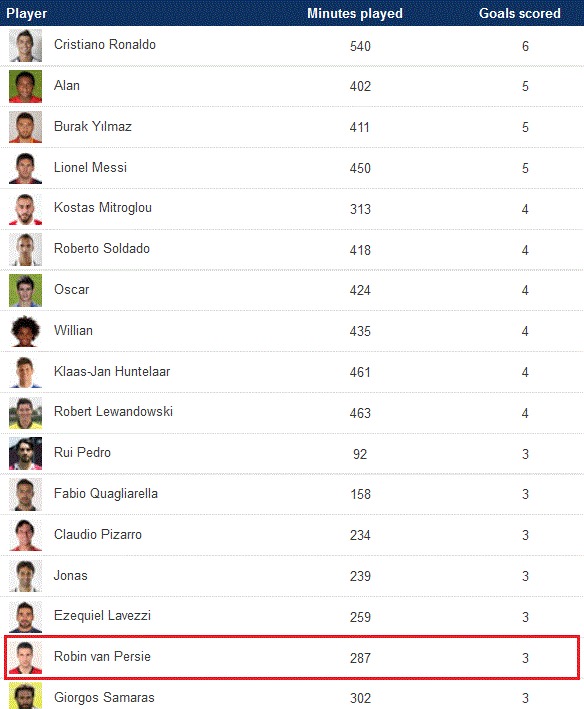Open Burak Yılmaz player photo
The image size is (584, 709).
[x=25, y=127]
